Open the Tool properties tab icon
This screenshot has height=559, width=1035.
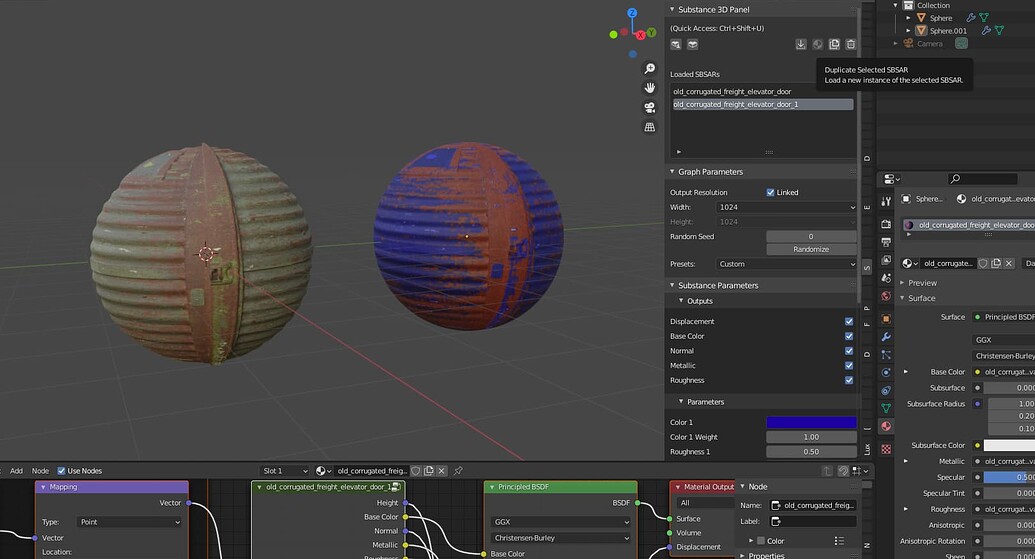pos(886,201)
